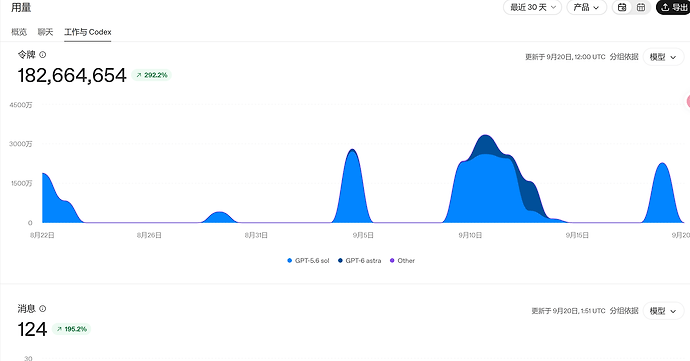Select the daily calendar view toggle icon
The width and height of the screenshot is (690, 361).
(622, 7)
